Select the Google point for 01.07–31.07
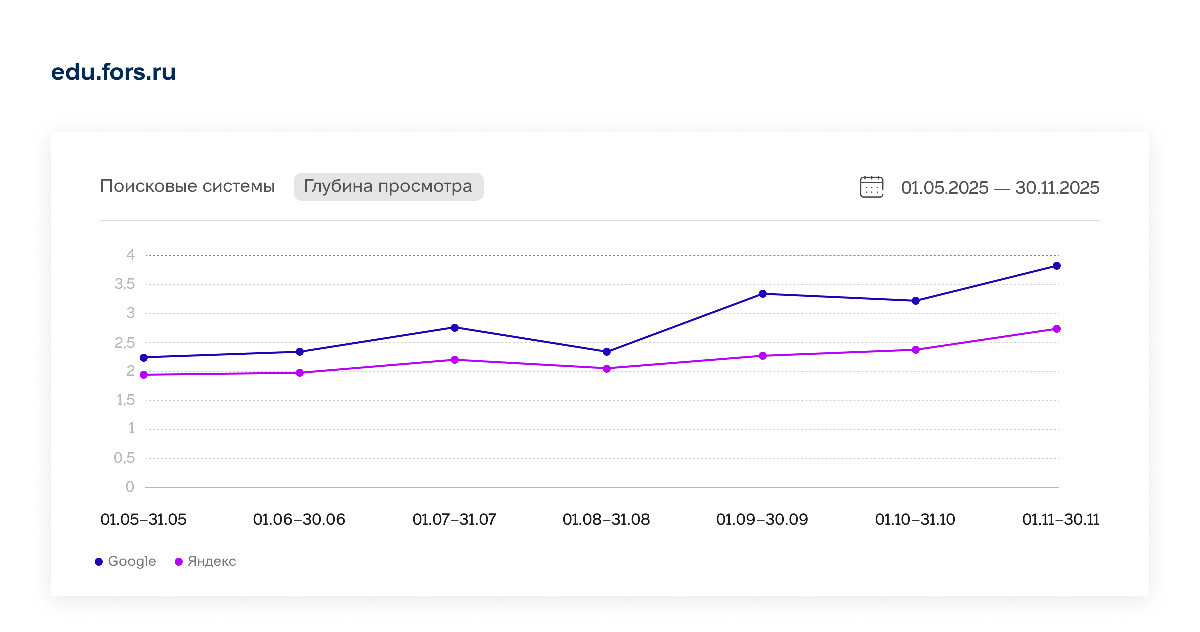The height and width of the screenshot is (632, 1200). point(455,328)
